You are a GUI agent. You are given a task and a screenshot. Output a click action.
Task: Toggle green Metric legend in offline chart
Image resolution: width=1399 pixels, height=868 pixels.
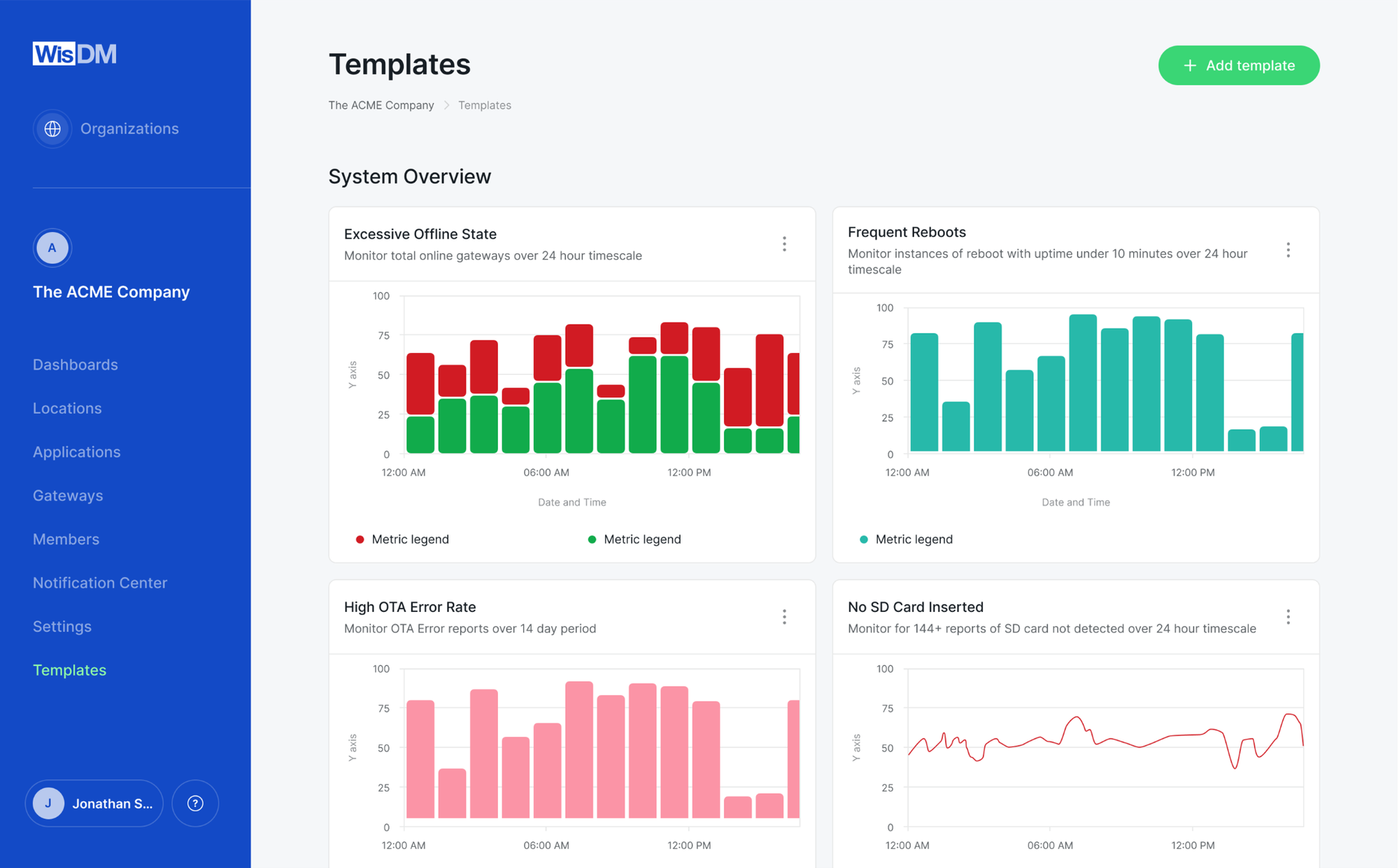[x=634, y=539]
